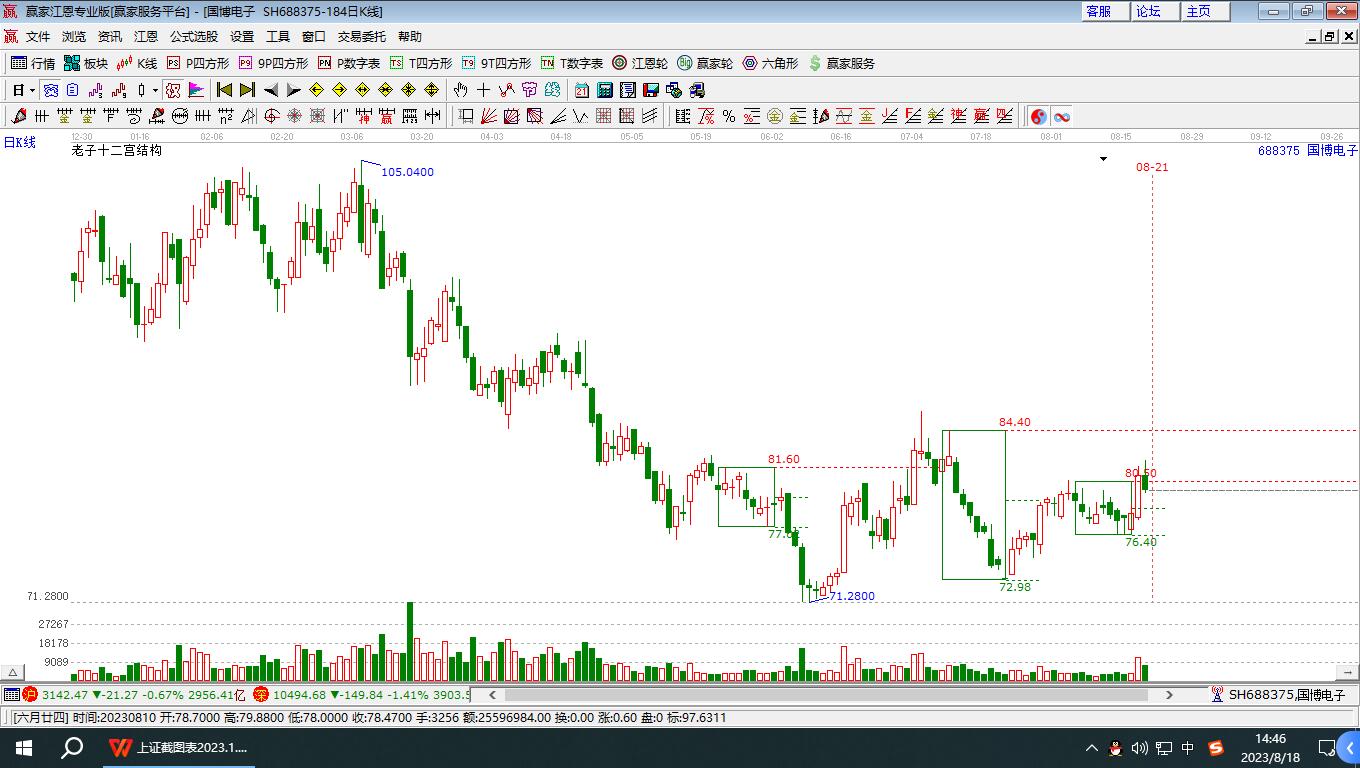This screenshot has height=768, width=1360.
Task: Open the 9T四方形 tool
Action: tap(496, 63)
